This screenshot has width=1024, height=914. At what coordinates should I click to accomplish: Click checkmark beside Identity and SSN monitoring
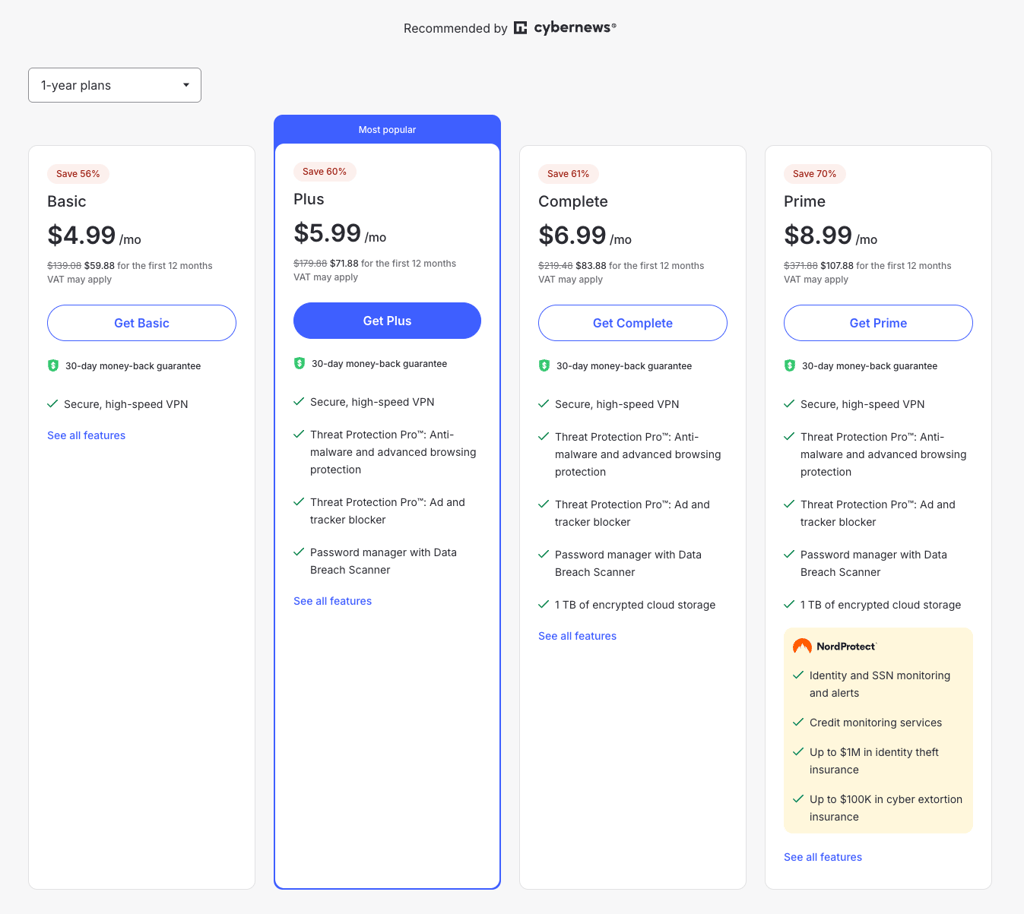point(798,675)
